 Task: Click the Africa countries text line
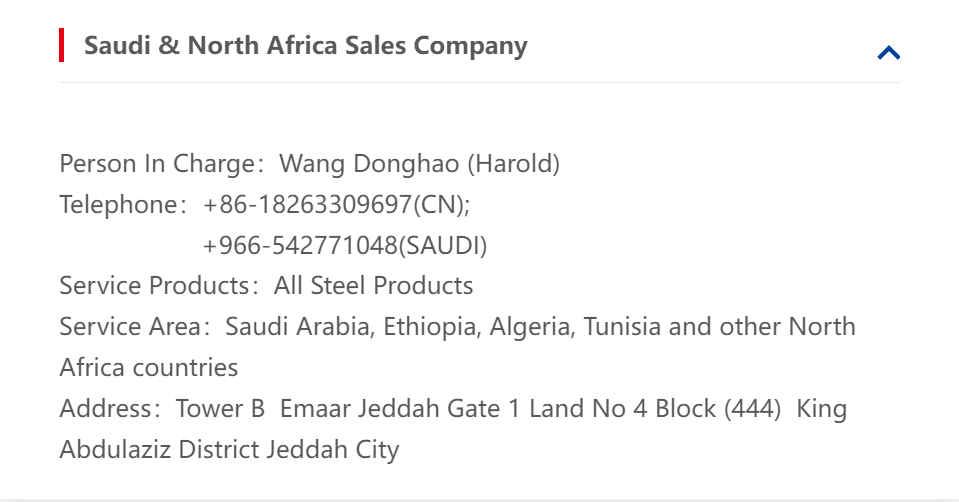tap(149, 369)
